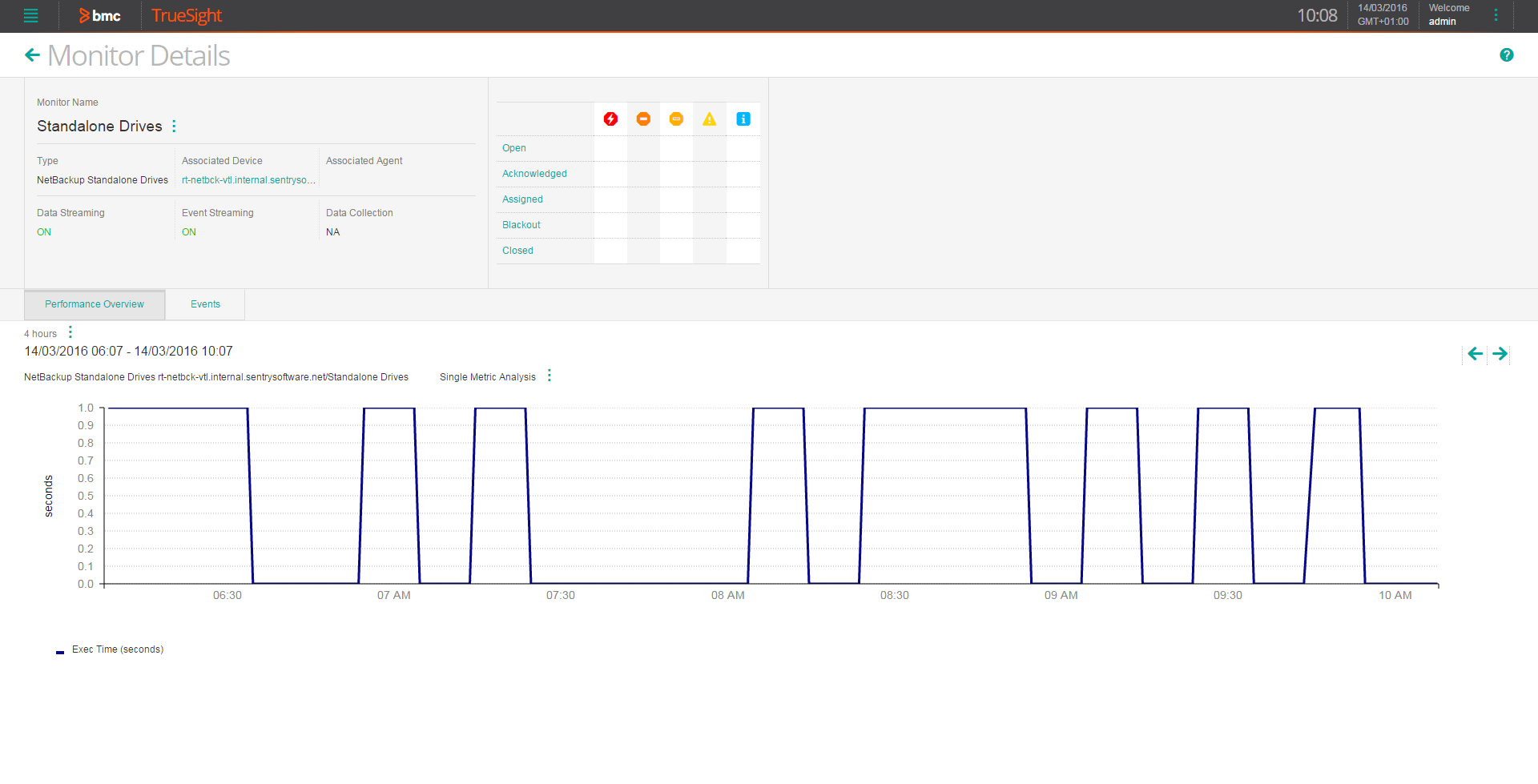Image resolution: width=1538 pixels, height=784 pixels.
Task: Click the 14/03/2016 06:07 - 10:07 date range
Action: pyautogui.click(x=128, y=351)
